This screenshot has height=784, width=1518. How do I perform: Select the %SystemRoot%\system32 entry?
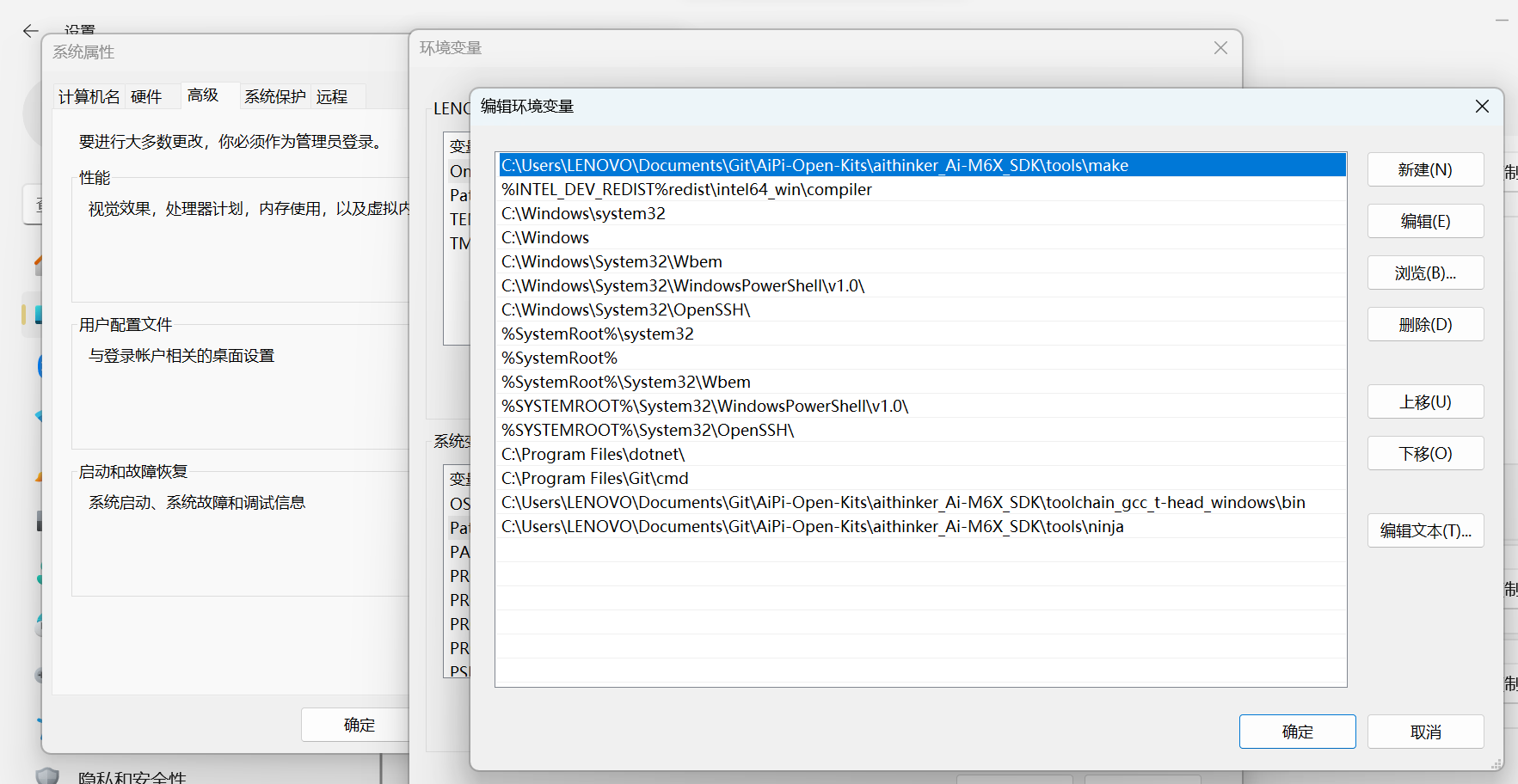click(921, 334)
